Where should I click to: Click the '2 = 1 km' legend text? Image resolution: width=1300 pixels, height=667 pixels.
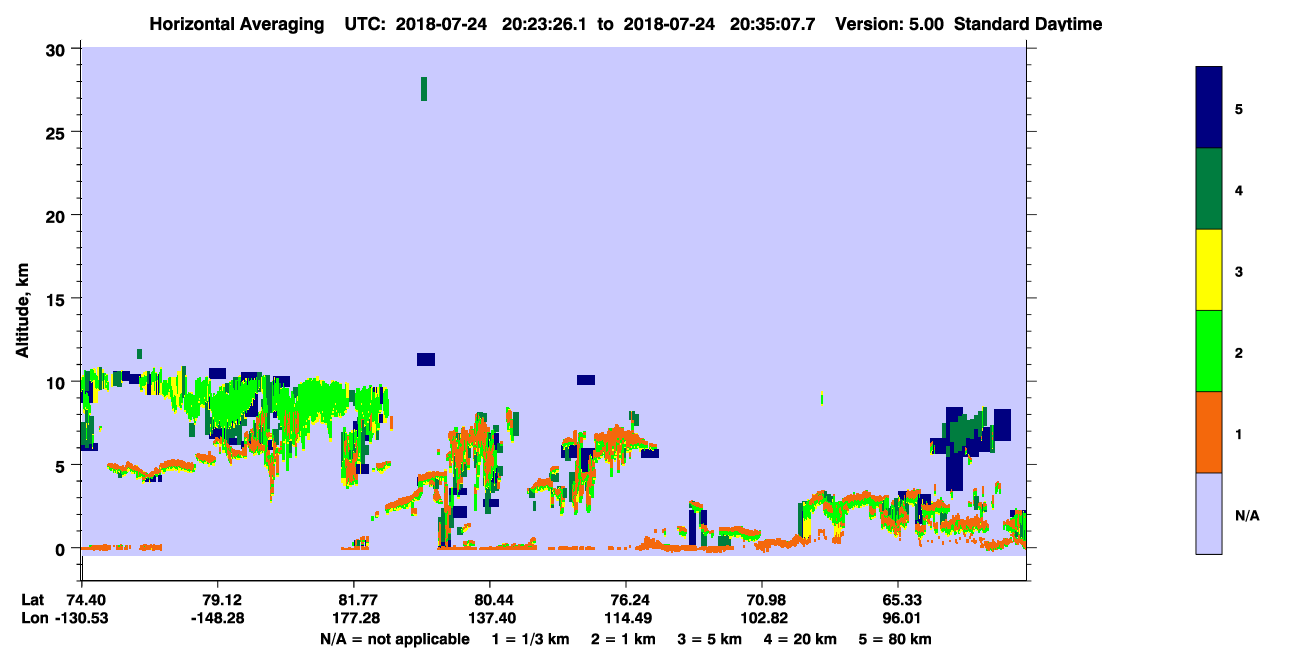pos(626,639)
